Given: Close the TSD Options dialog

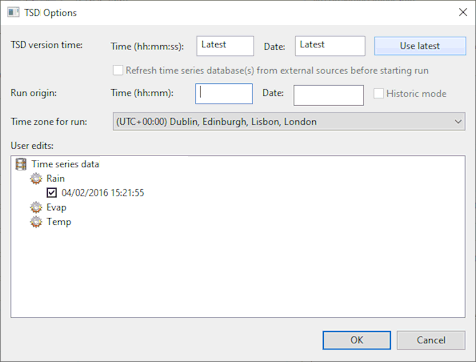Looking at the screenshot, I should pos(463,13).
